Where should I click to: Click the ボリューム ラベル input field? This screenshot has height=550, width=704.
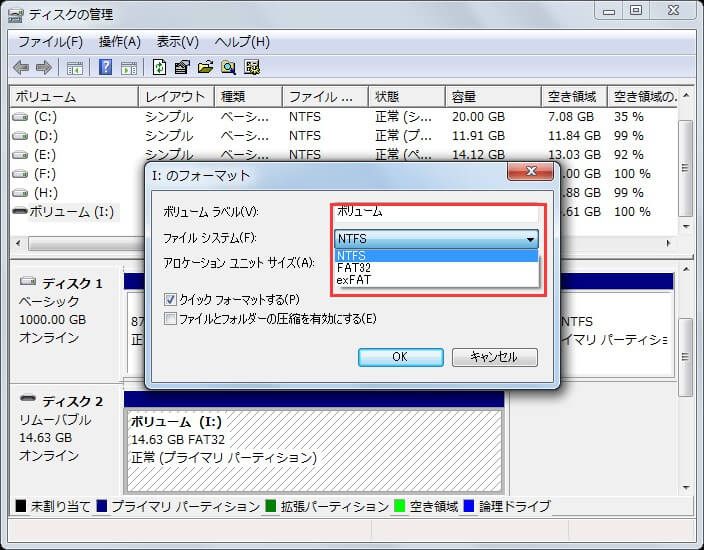click(436, 211)
